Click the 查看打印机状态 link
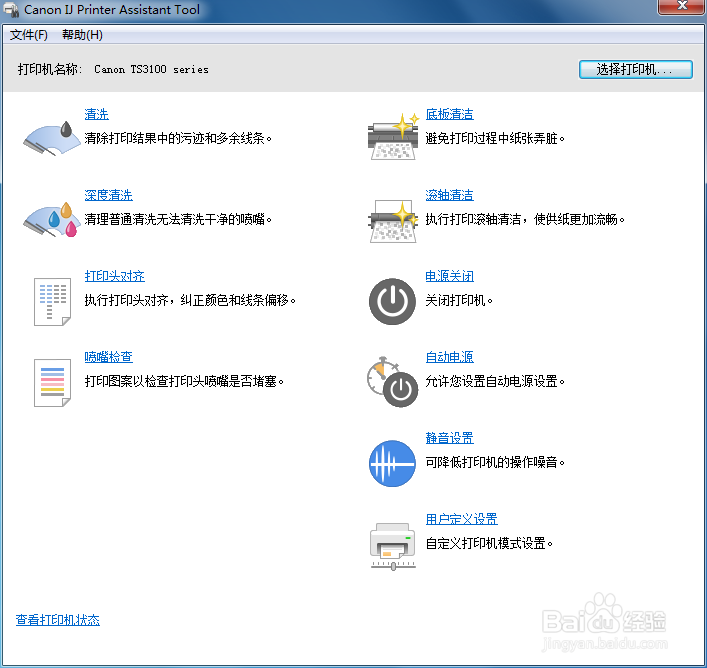707x668 pixels. click(x=58, y=620)
